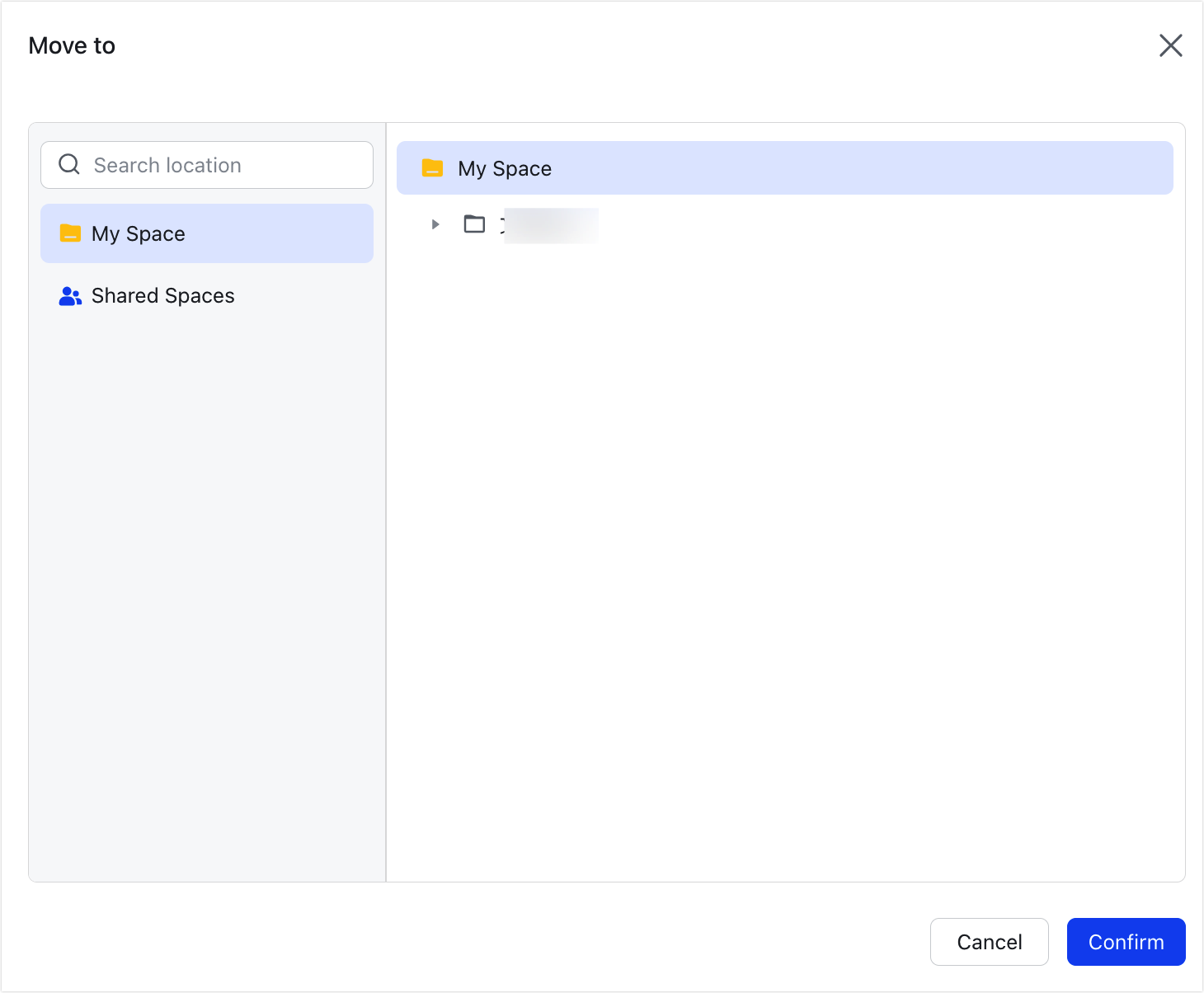Click the Shared Spaces people icon
The height and width of the screenshot is (993, 1204).
(69, 295)
